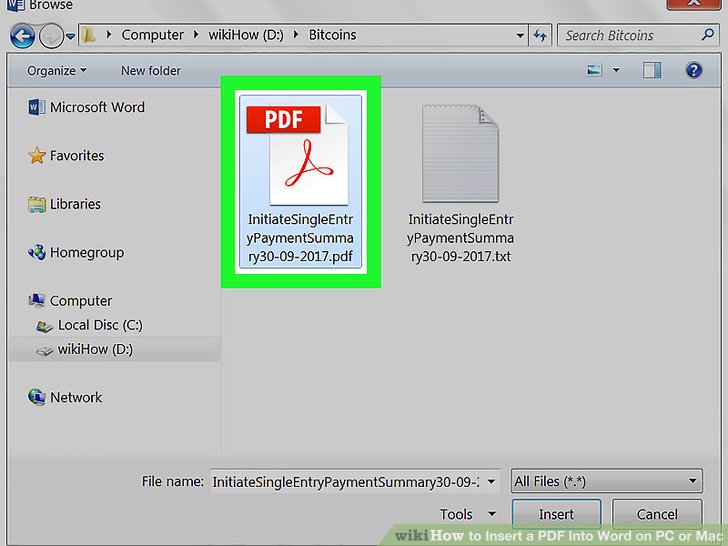Click the refresh button beside address bar

541,35
